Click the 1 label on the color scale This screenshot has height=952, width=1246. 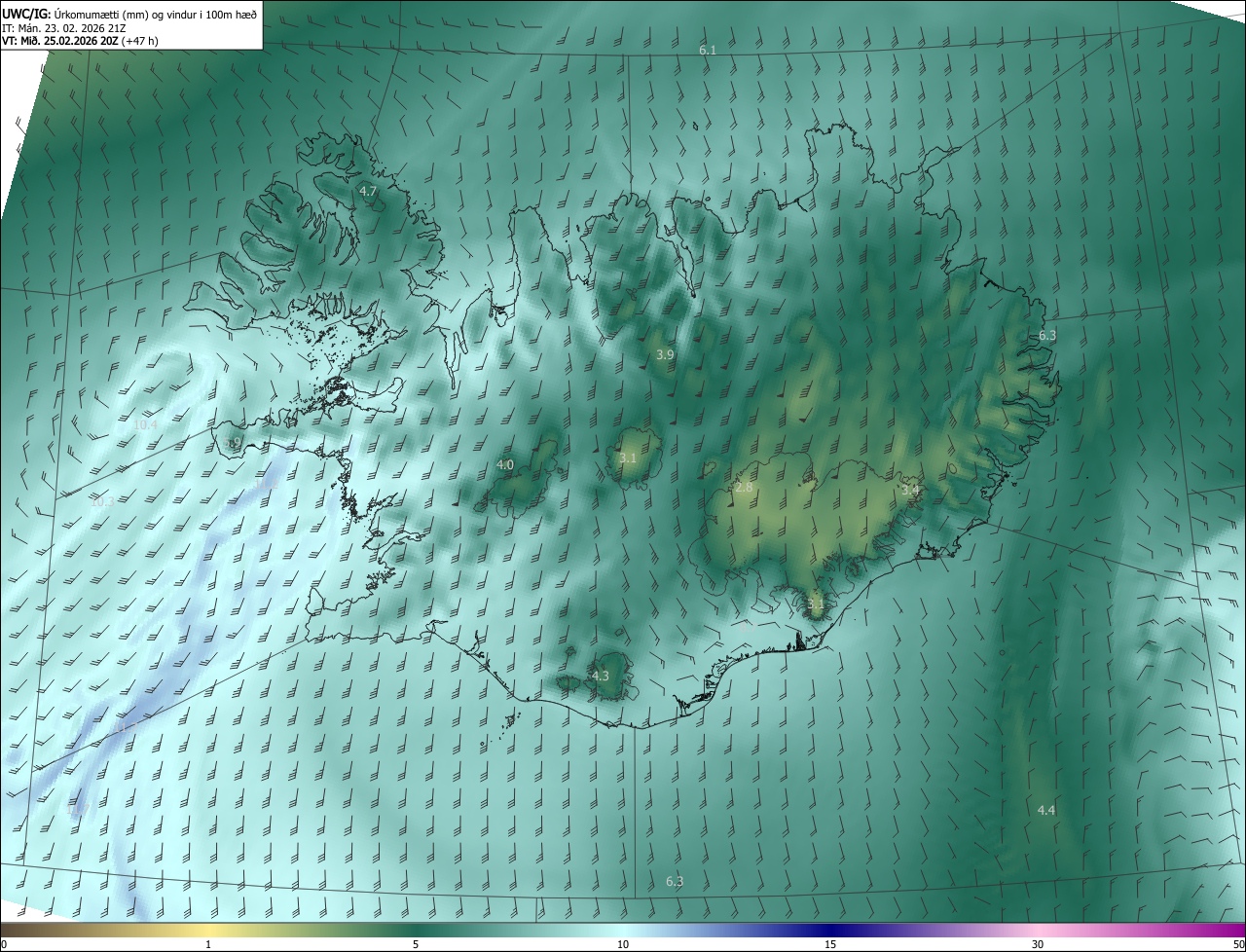(x=208, y=945)
